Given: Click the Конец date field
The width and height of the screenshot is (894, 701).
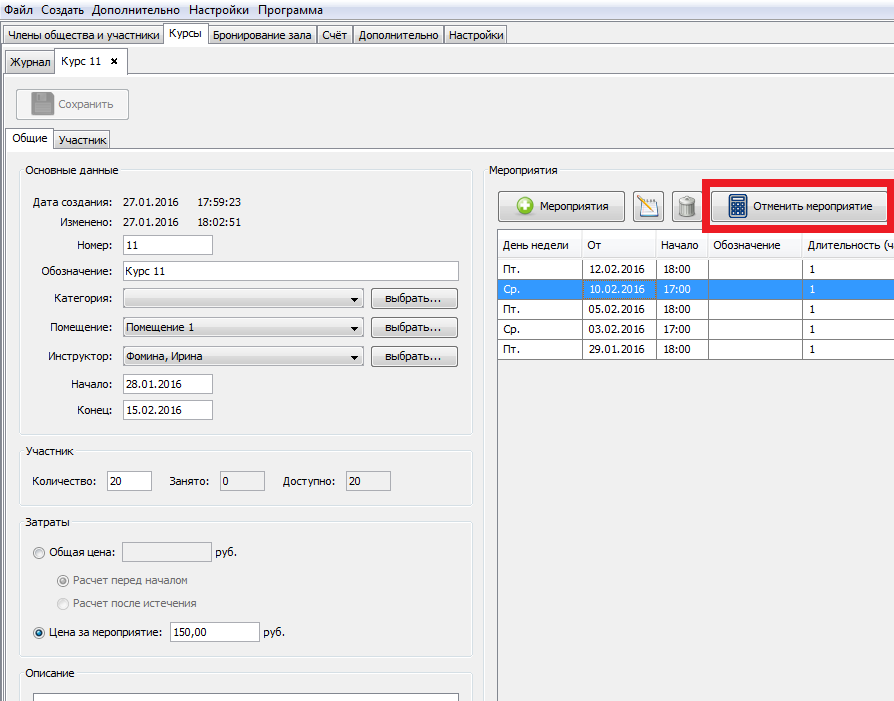Looking at the screenshot, I should (168, 410).
